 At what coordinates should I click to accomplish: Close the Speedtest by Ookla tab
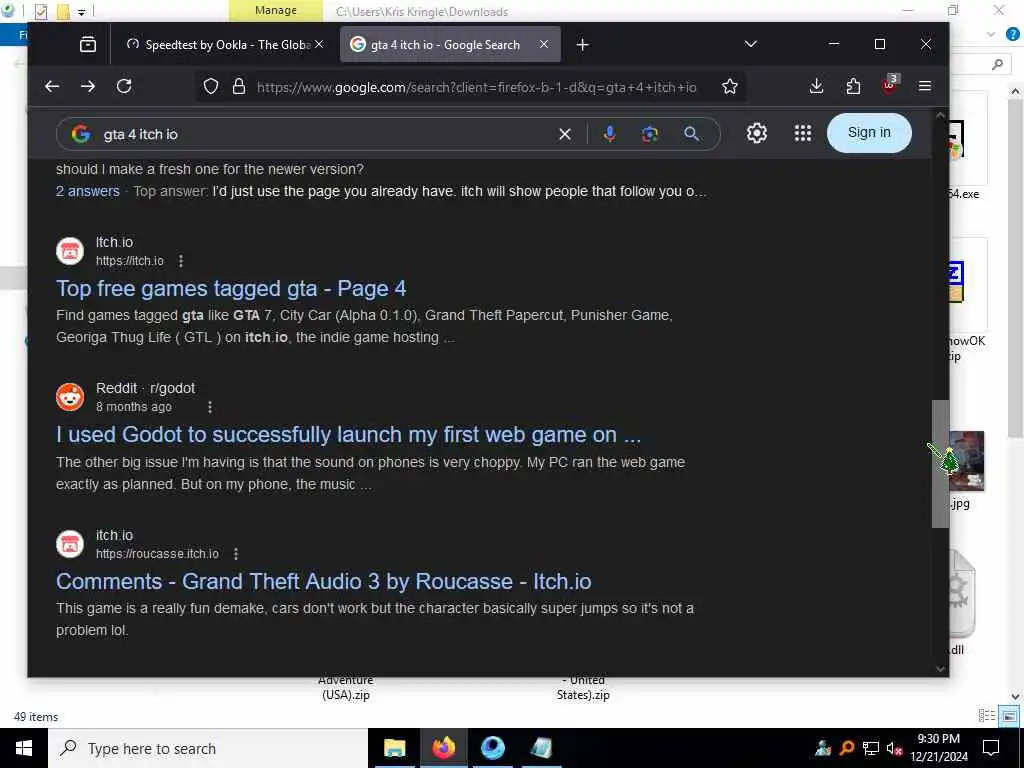click(x=319, y=44)
